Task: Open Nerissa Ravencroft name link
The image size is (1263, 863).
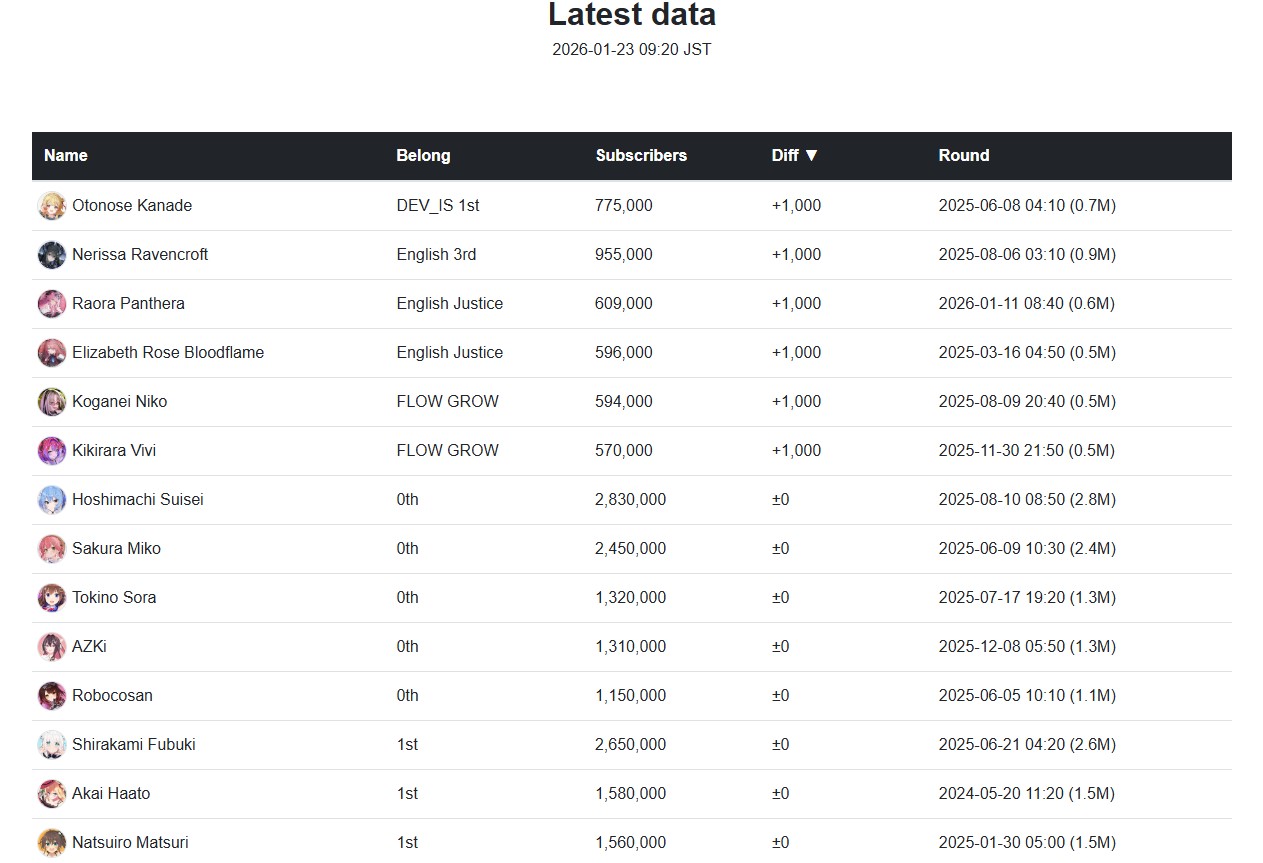Action: (140, 255)
